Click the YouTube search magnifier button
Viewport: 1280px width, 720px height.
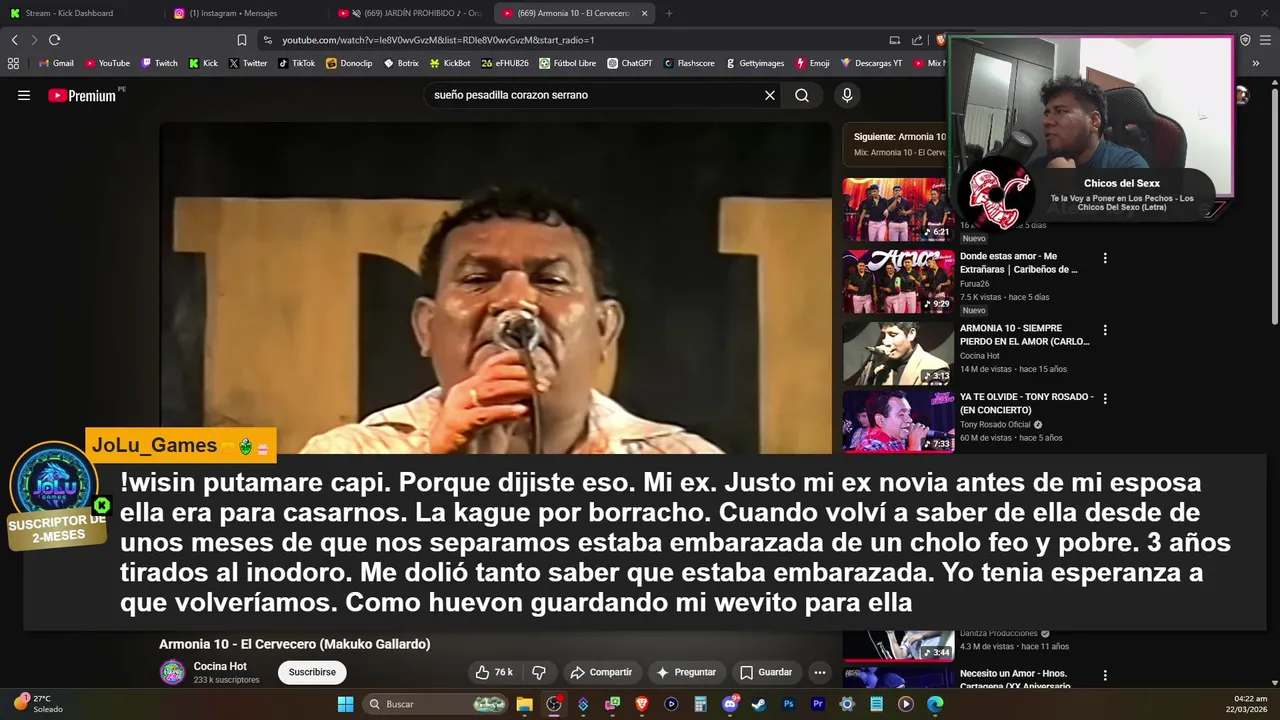(x=802, y=95)
